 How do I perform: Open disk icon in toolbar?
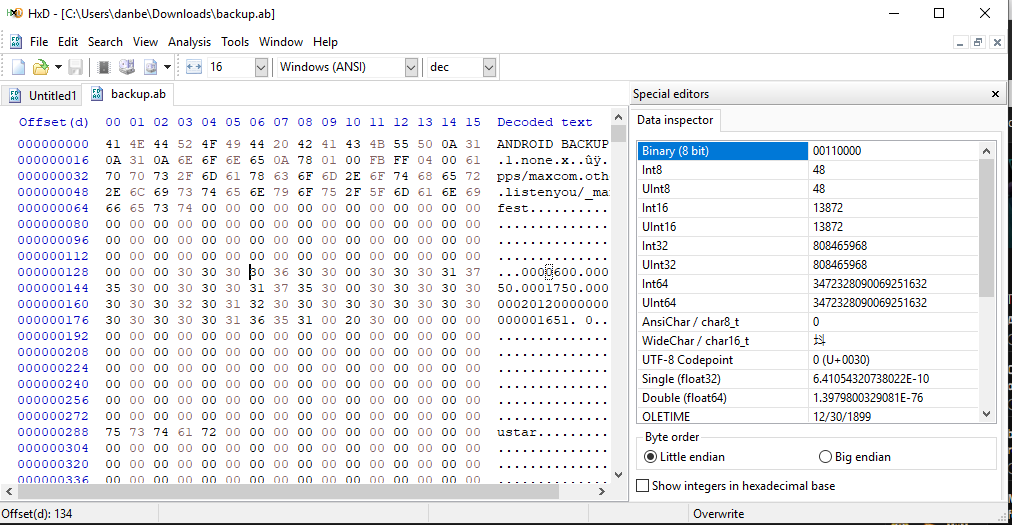click(126, 67)
